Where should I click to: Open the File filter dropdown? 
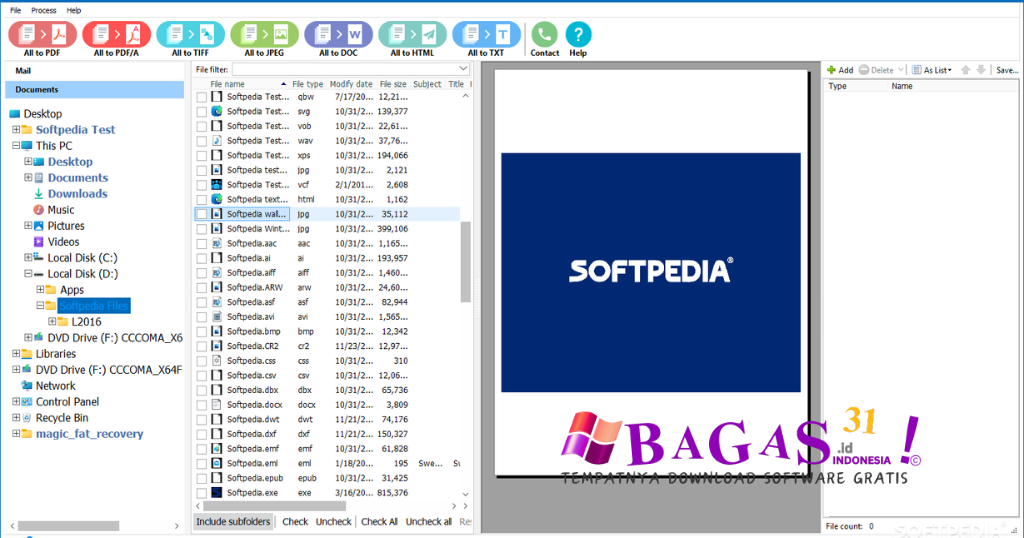click(463, 69)
